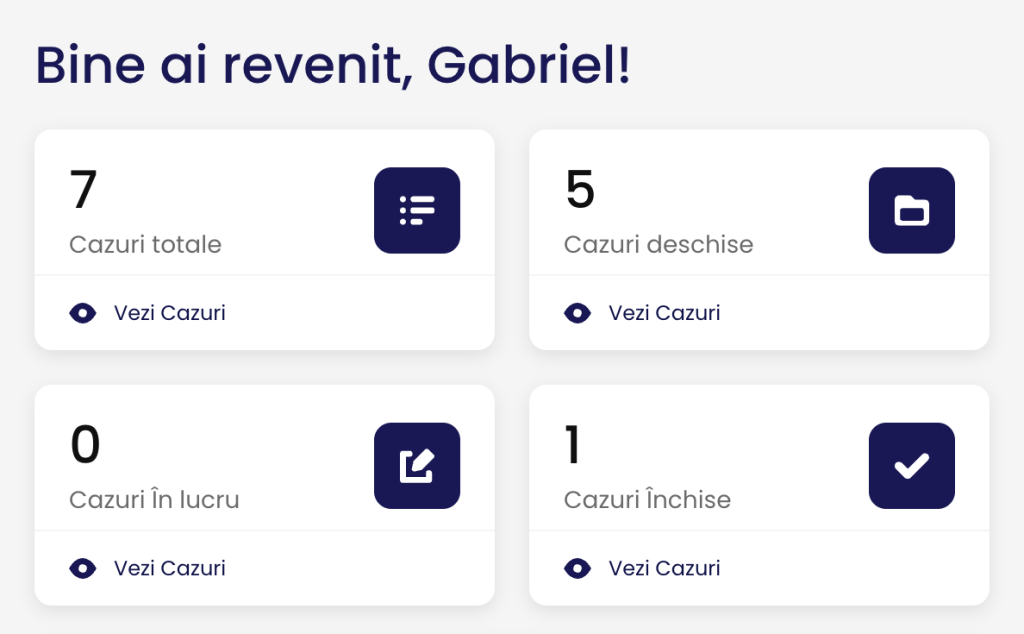Select the in-progress cases count 0

coord(85,445)
